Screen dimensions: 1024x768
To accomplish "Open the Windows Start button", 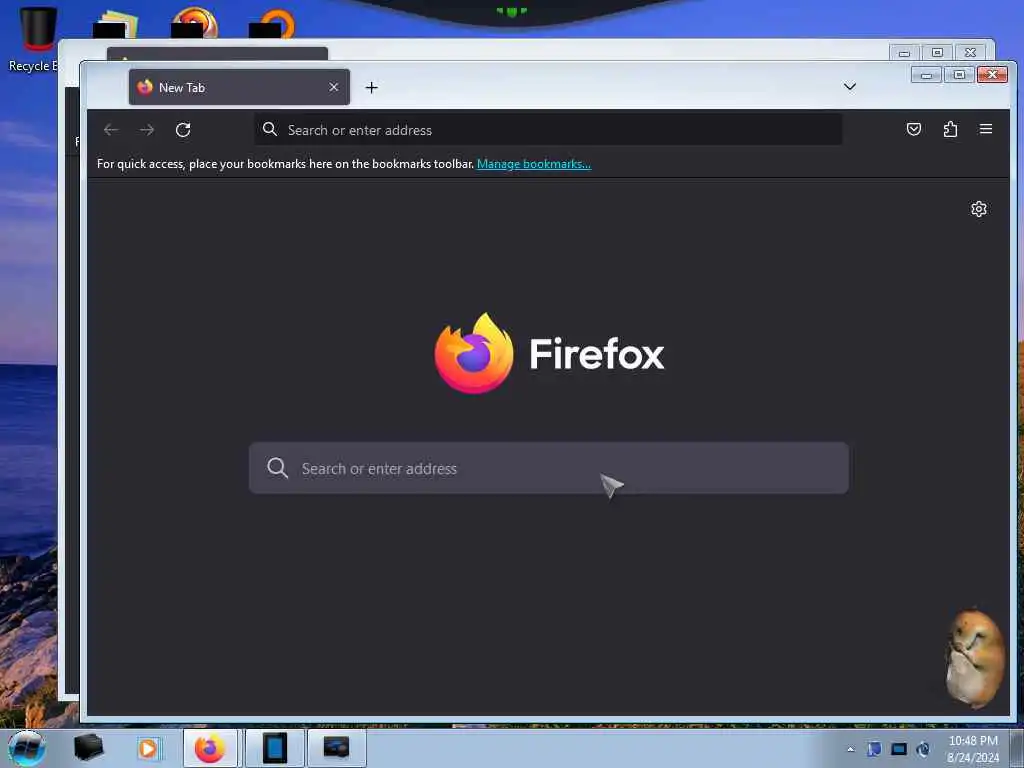I will pyautogui.click(x=27, y=748).
